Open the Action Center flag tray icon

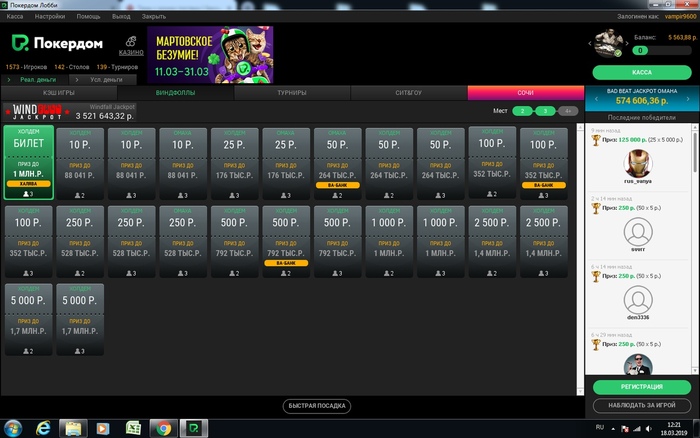click(625, 429)
